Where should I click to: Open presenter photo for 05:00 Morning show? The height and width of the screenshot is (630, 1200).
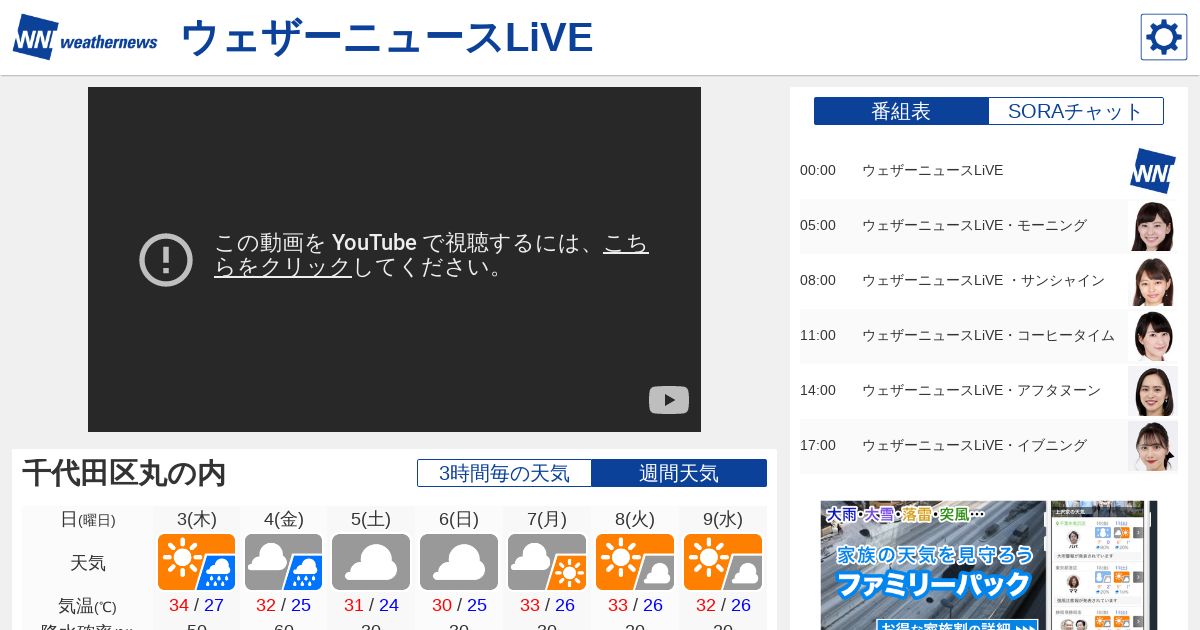(x=1153, y=226)
